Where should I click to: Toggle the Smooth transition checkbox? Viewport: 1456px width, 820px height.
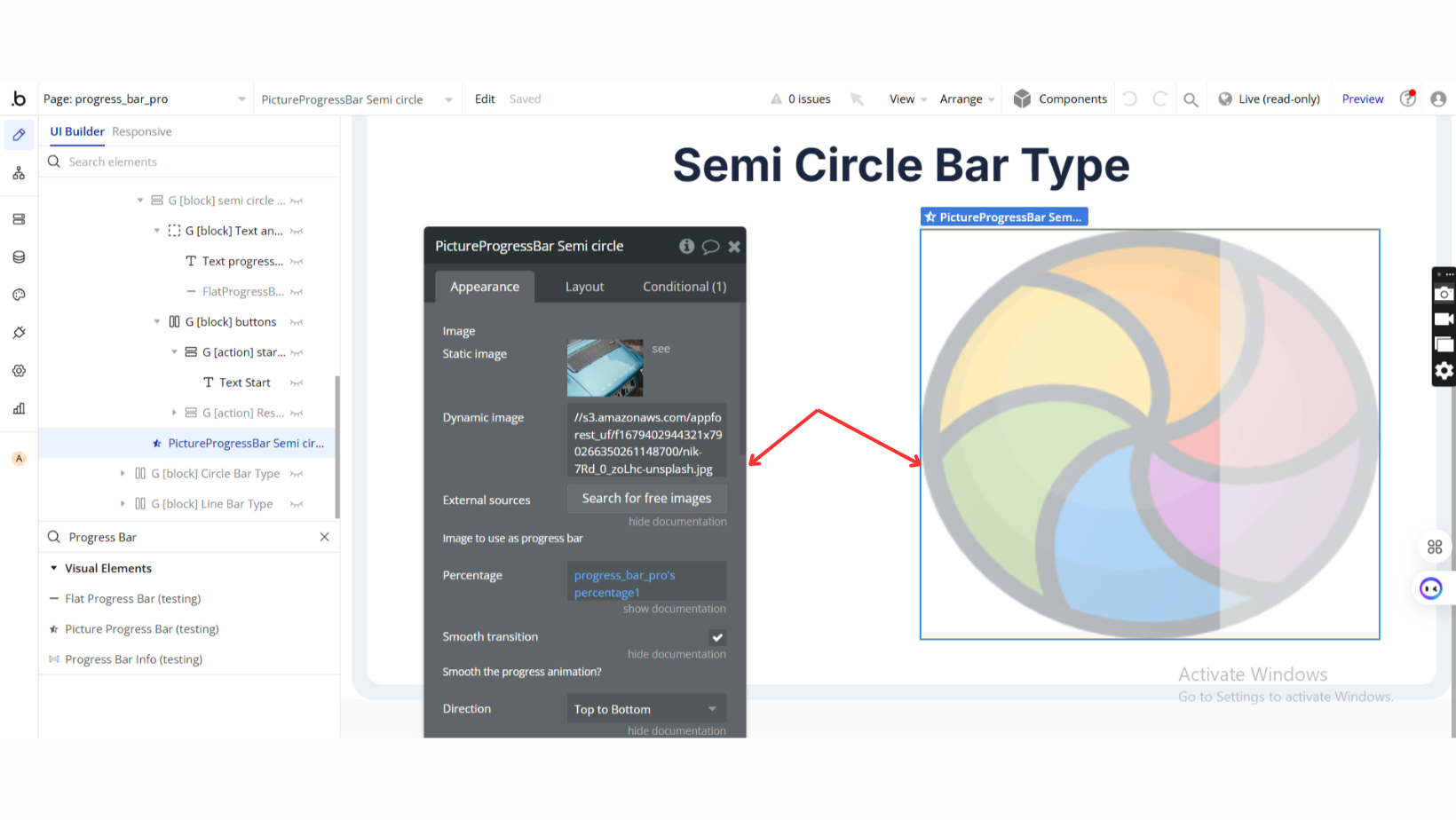pos(717,637)
